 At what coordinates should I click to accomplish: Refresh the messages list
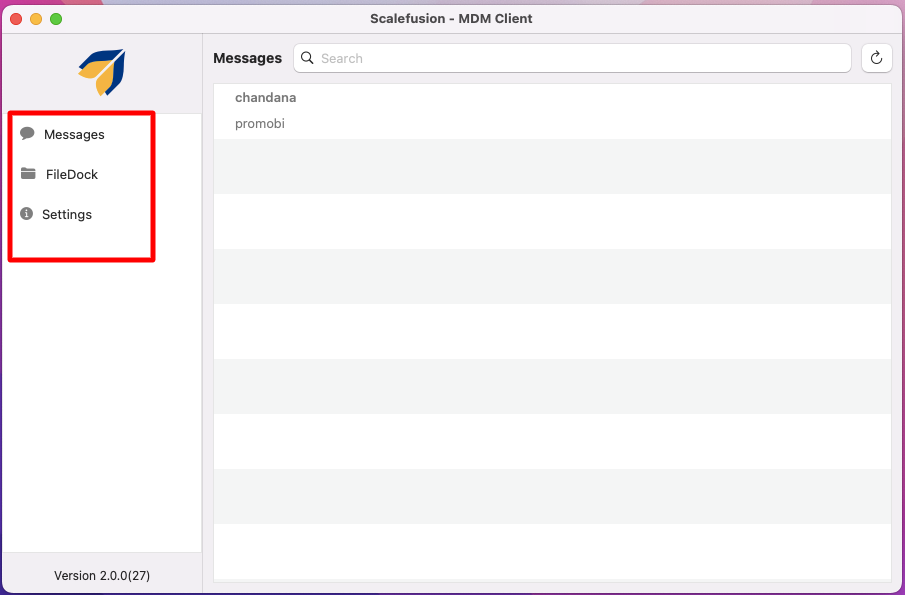point(876,58)
